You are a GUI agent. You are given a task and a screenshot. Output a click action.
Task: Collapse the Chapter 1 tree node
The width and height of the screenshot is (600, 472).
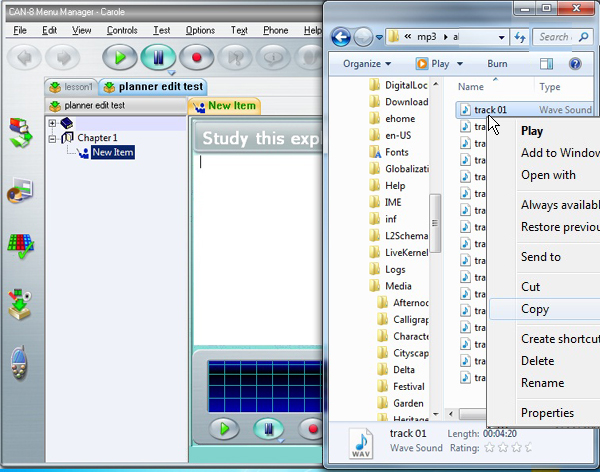(53, 138)
